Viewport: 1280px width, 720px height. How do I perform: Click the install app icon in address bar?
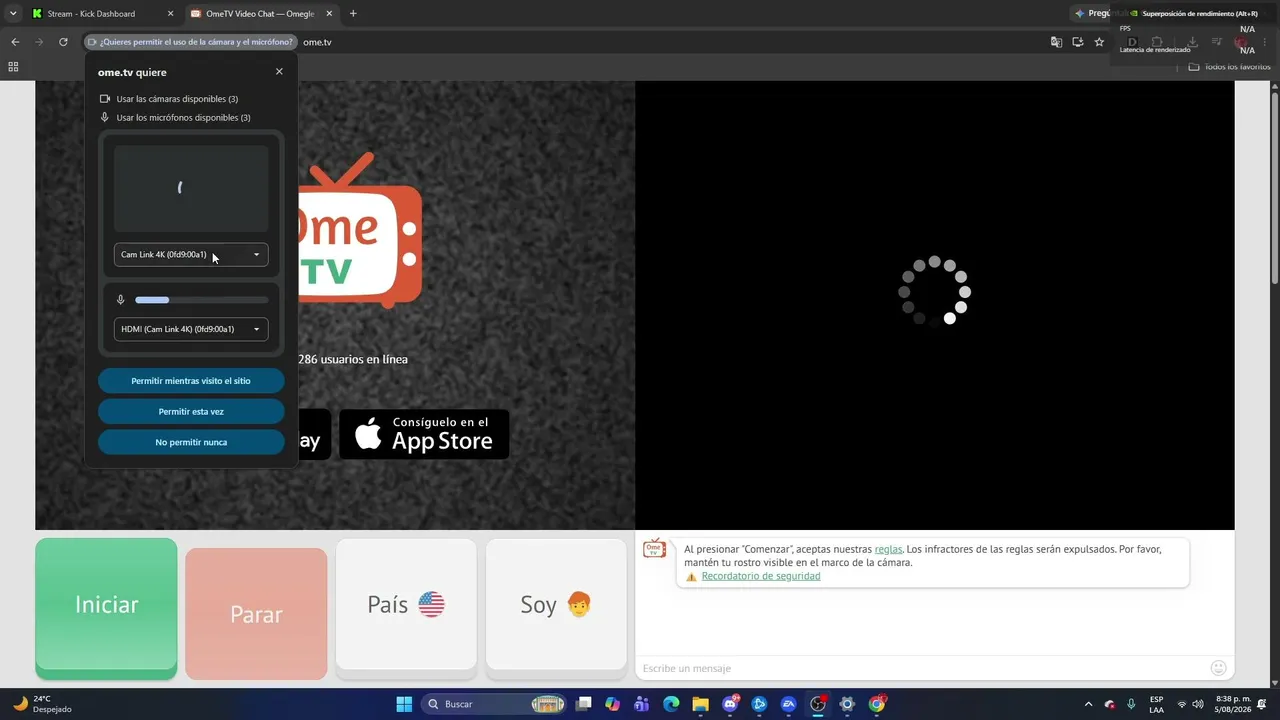1078,42
